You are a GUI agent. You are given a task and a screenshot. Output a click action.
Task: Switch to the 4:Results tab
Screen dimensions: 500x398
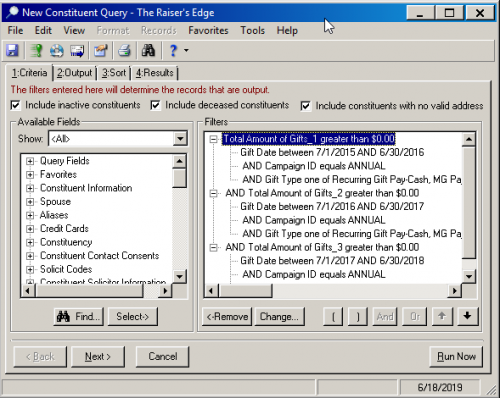[x=155, y=73]
